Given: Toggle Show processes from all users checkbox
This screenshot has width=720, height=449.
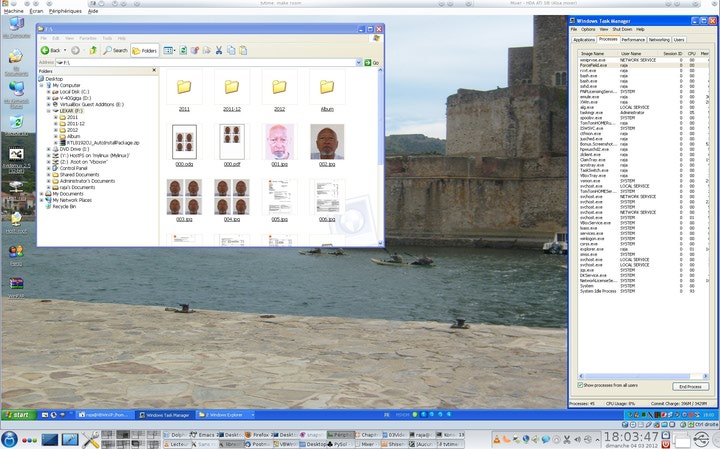Looking at the screenshot, I should (580, 385).
